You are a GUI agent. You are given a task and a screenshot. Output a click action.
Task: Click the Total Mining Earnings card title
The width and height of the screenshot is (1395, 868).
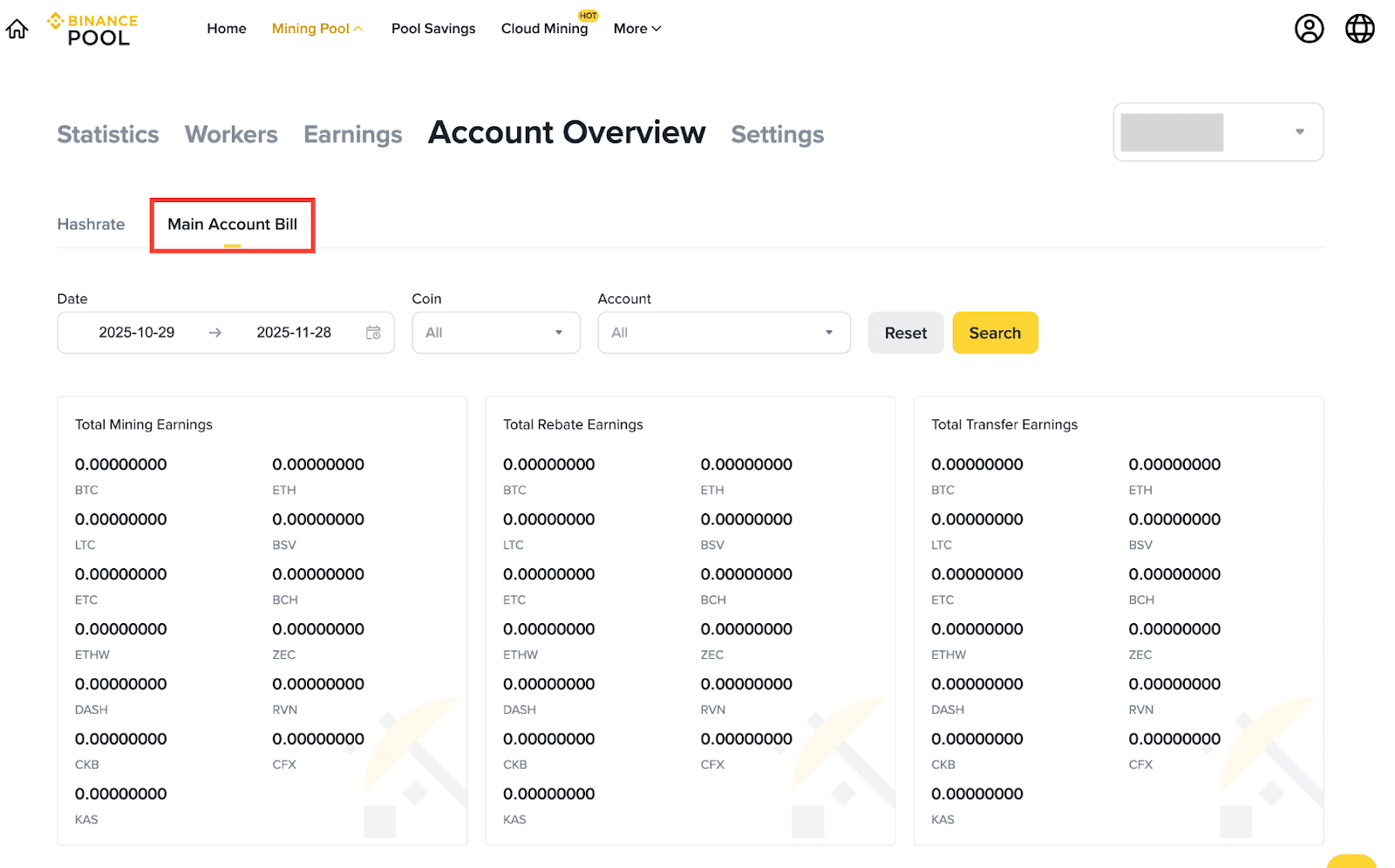click(x=144, y=424)
